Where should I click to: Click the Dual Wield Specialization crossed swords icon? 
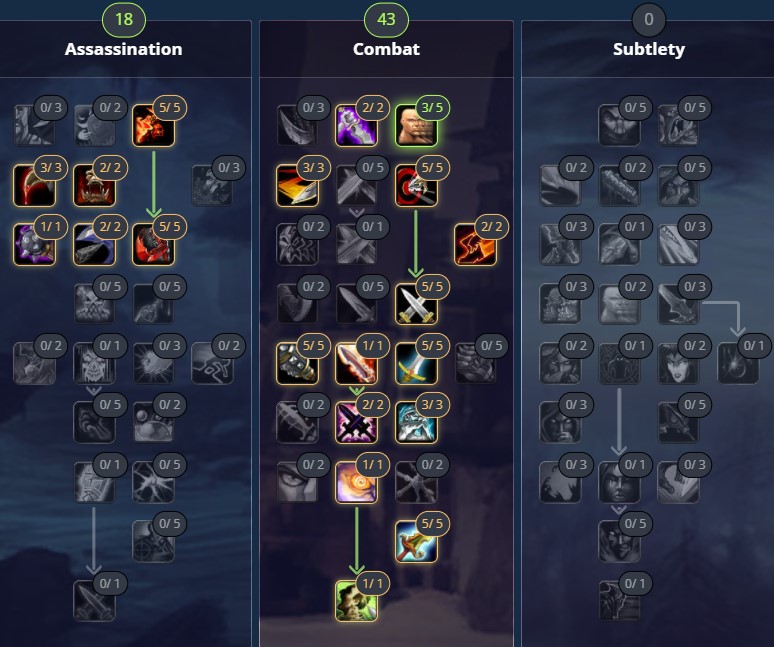pyautogui.click(x=416, y=304)
